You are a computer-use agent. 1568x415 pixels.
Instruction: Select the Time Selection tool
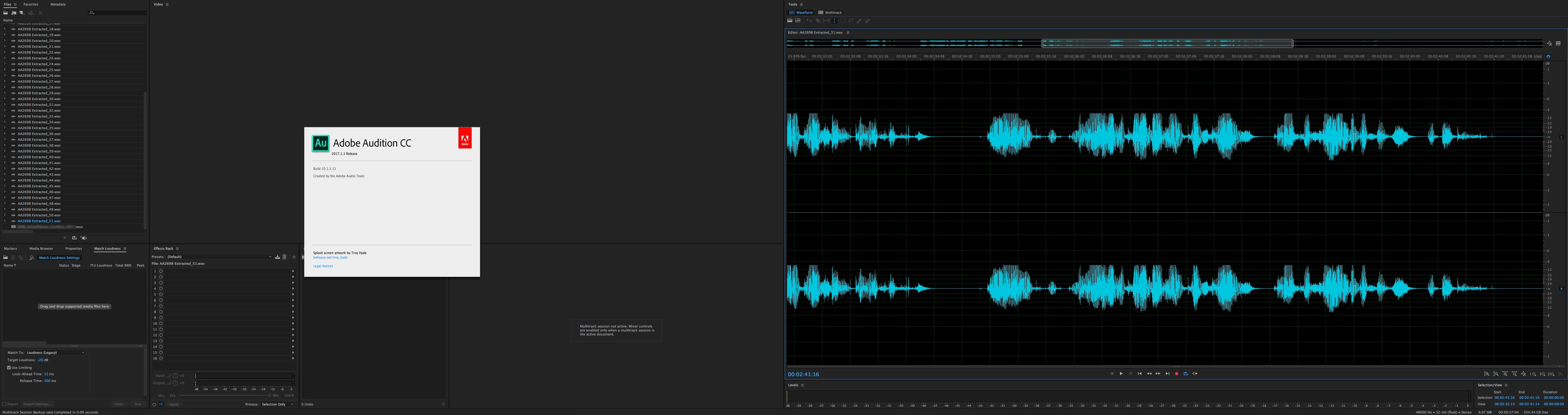point(835,21)
